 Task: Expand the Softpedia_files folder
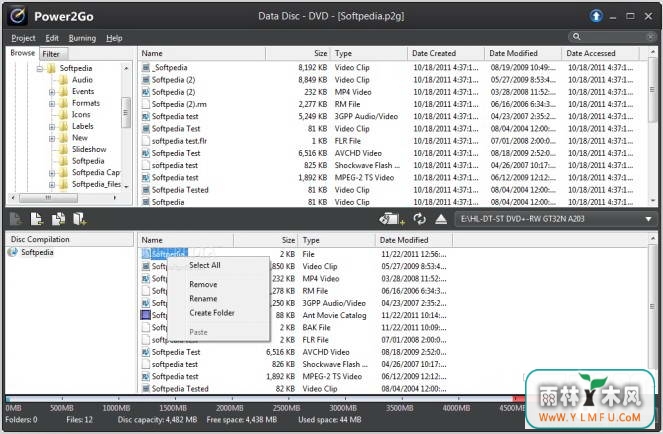[x=52, y=184]
